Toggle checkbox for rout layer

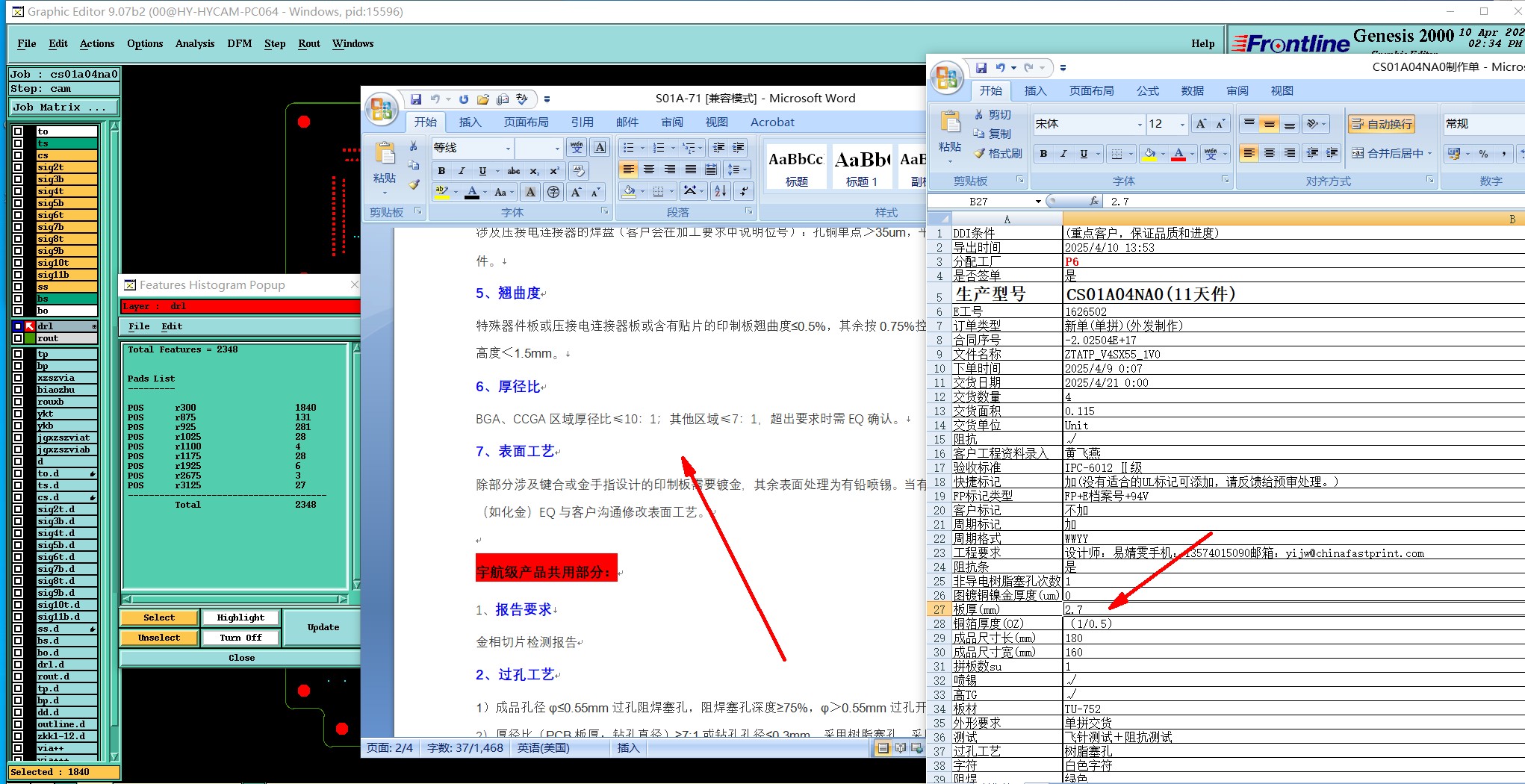(x=18, y=338)
